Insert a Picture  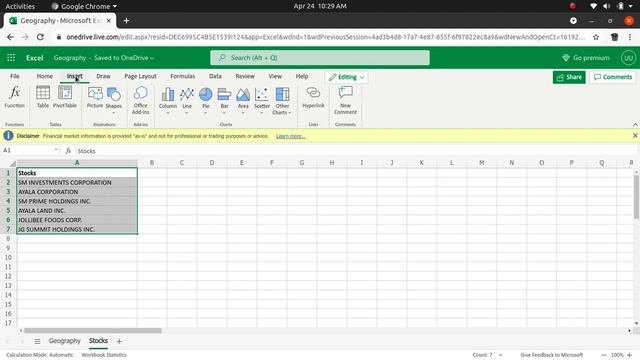point(95,97)
